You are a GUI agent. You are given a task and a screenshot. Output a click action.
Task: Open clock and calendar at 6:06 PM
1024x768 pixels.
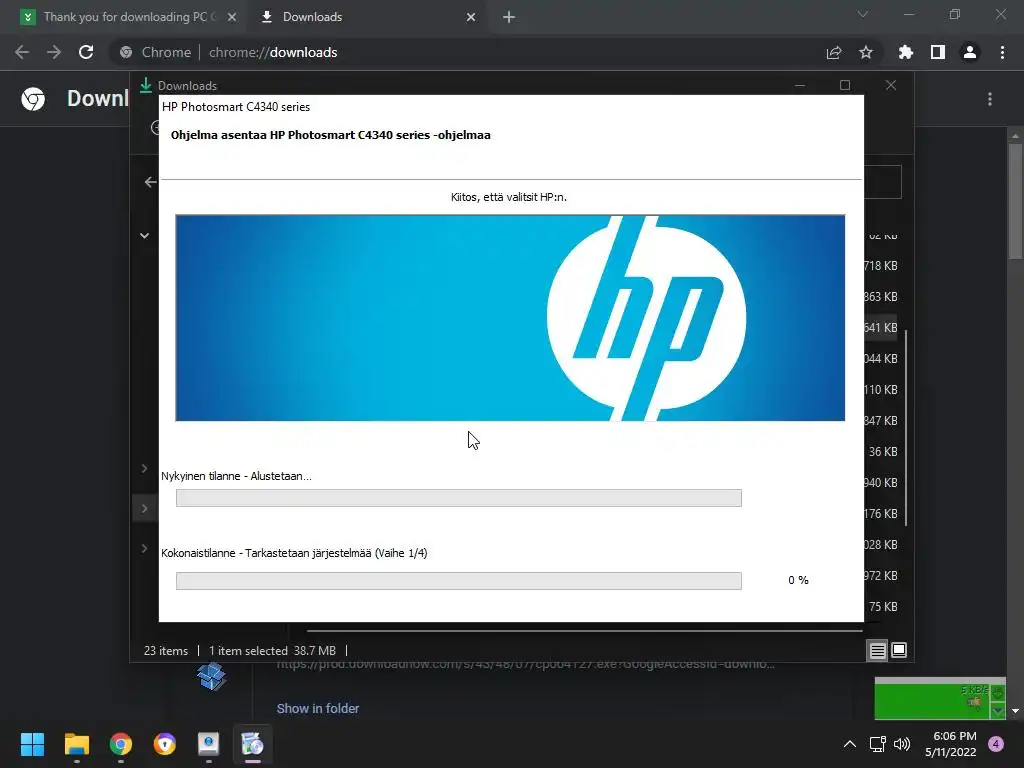(951, 744)
